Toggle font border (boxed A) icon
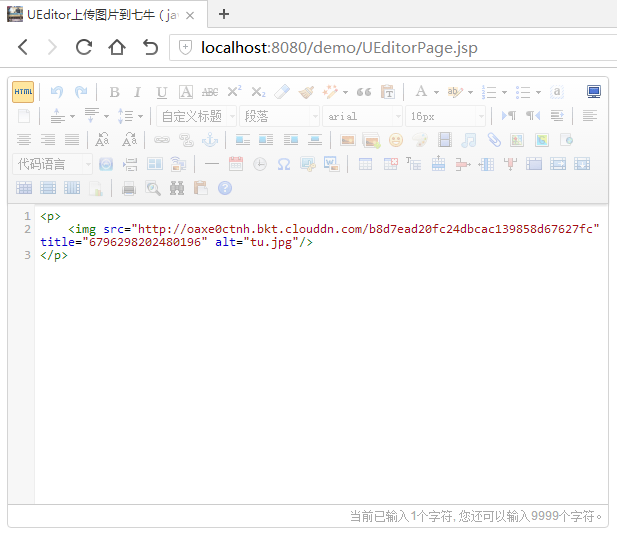The width and height of the screenshot is (617, 536). tap(186, 92)
